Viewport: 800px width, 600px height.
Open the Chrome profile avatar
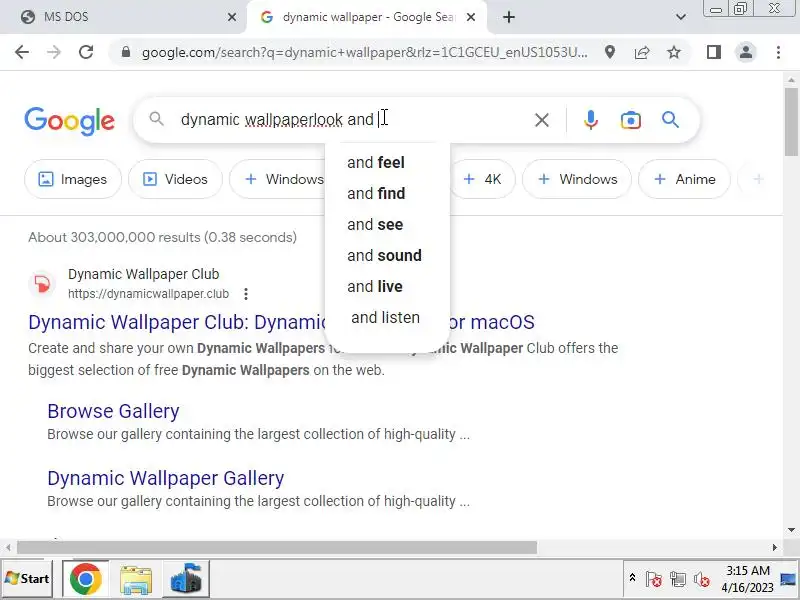coord(746,52)
